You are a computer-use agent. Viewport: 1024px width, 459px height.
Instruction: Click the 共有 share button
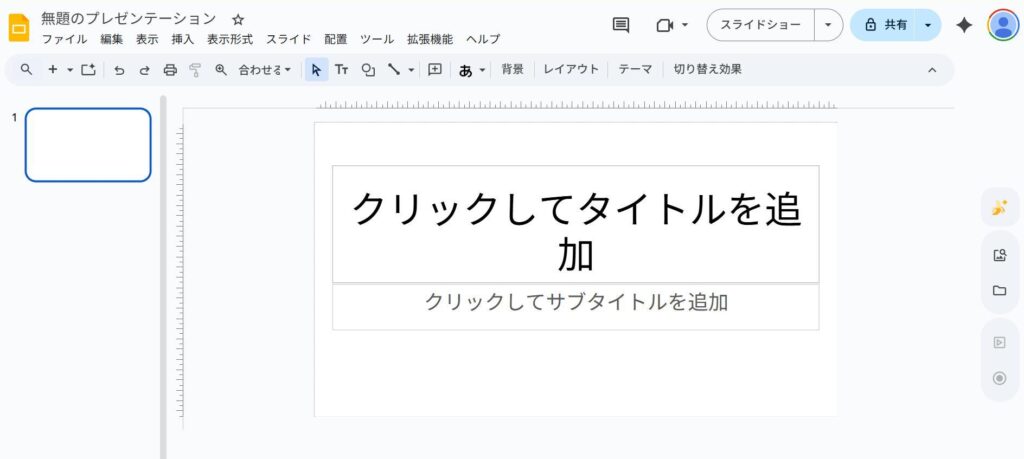pyautogui.click(x=884, y=25)
